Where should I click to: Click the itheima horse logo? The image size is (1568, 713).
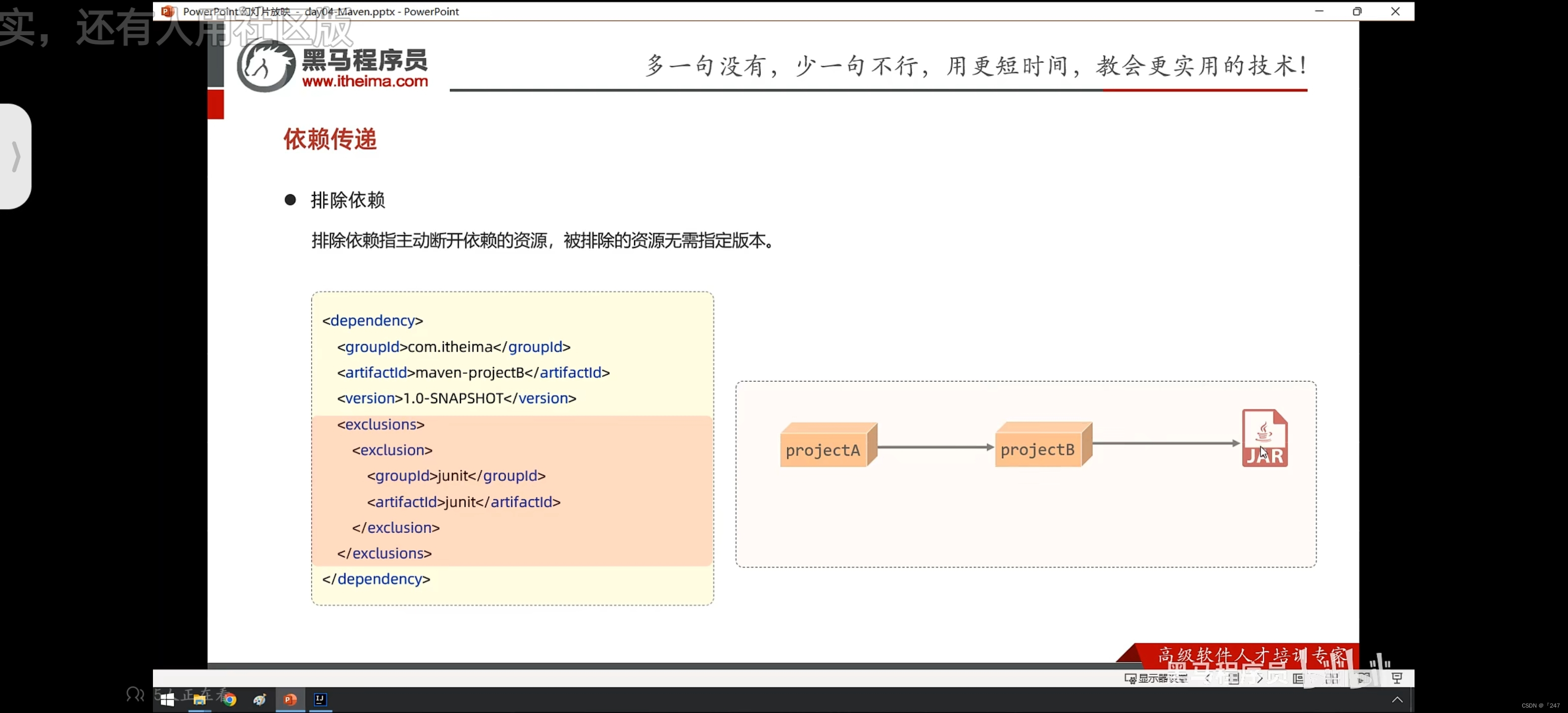point(265,66)
